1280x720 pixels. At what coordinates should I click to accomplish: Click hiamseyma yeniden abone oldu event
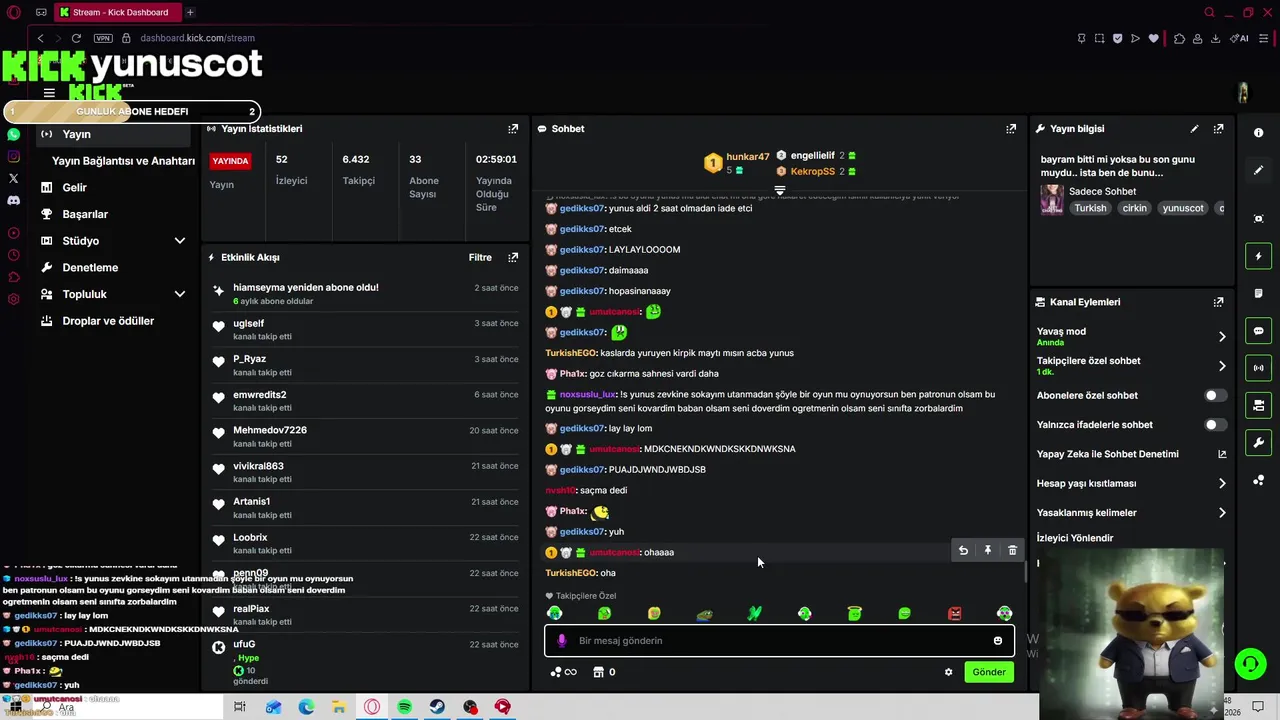tap(365, 294)
